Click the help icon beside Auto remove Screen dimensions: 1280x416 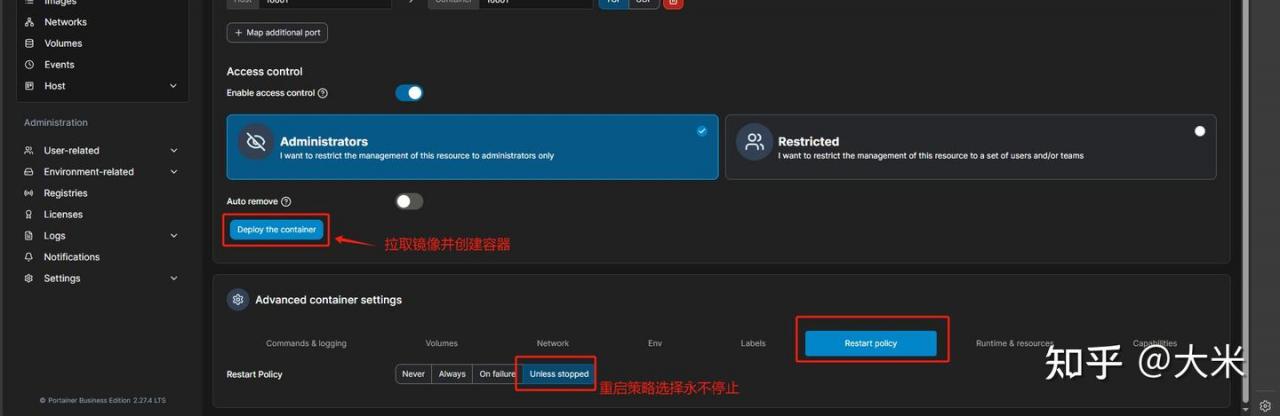point(286,201)
